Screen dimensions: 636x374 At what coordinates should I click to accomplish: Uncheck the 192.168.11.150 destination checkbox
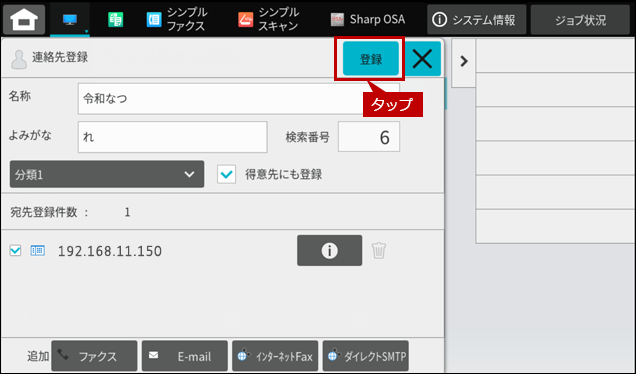pos(15,250)
